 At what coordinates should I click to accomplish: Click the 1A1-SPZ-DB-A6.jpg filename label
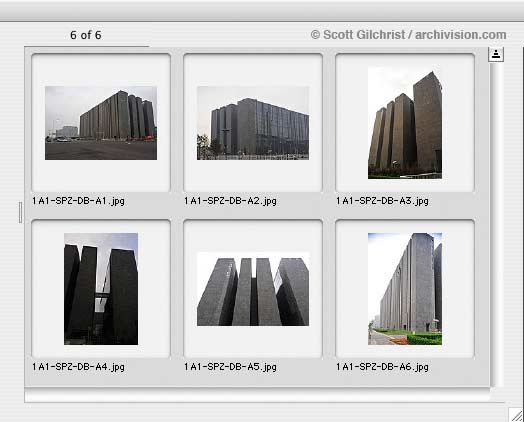tap(382, 367)
